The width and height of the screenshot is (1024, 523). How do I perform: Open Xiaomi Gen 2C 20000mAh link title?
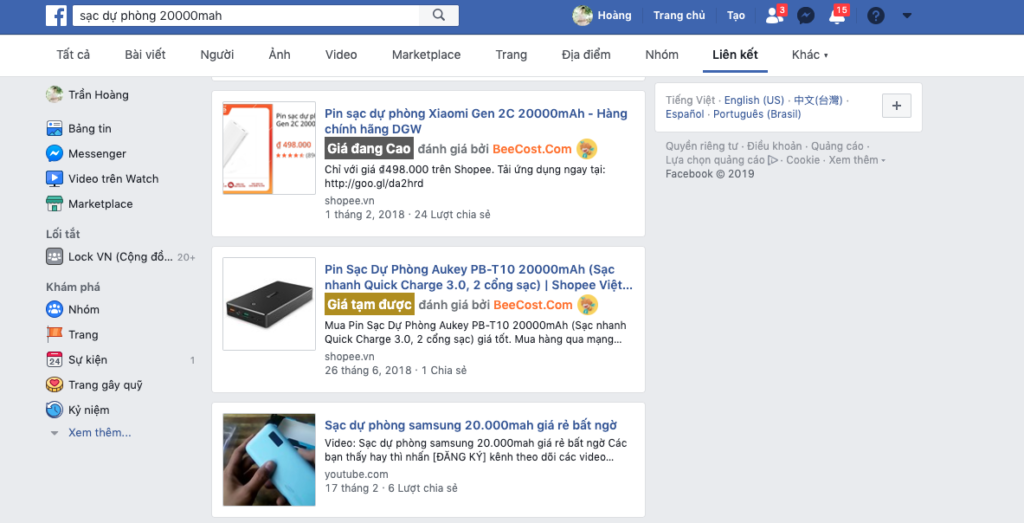click(475, 121)
